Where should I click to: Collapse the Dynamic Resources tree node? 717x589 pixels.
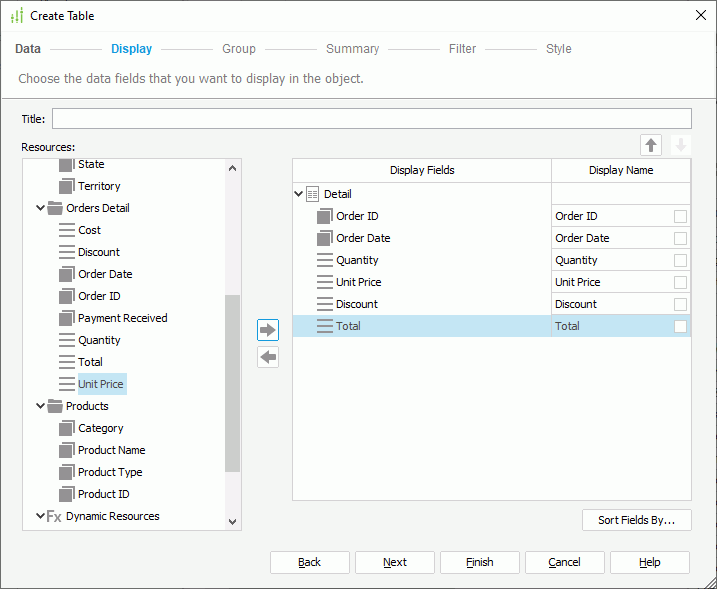coord(41,516)
